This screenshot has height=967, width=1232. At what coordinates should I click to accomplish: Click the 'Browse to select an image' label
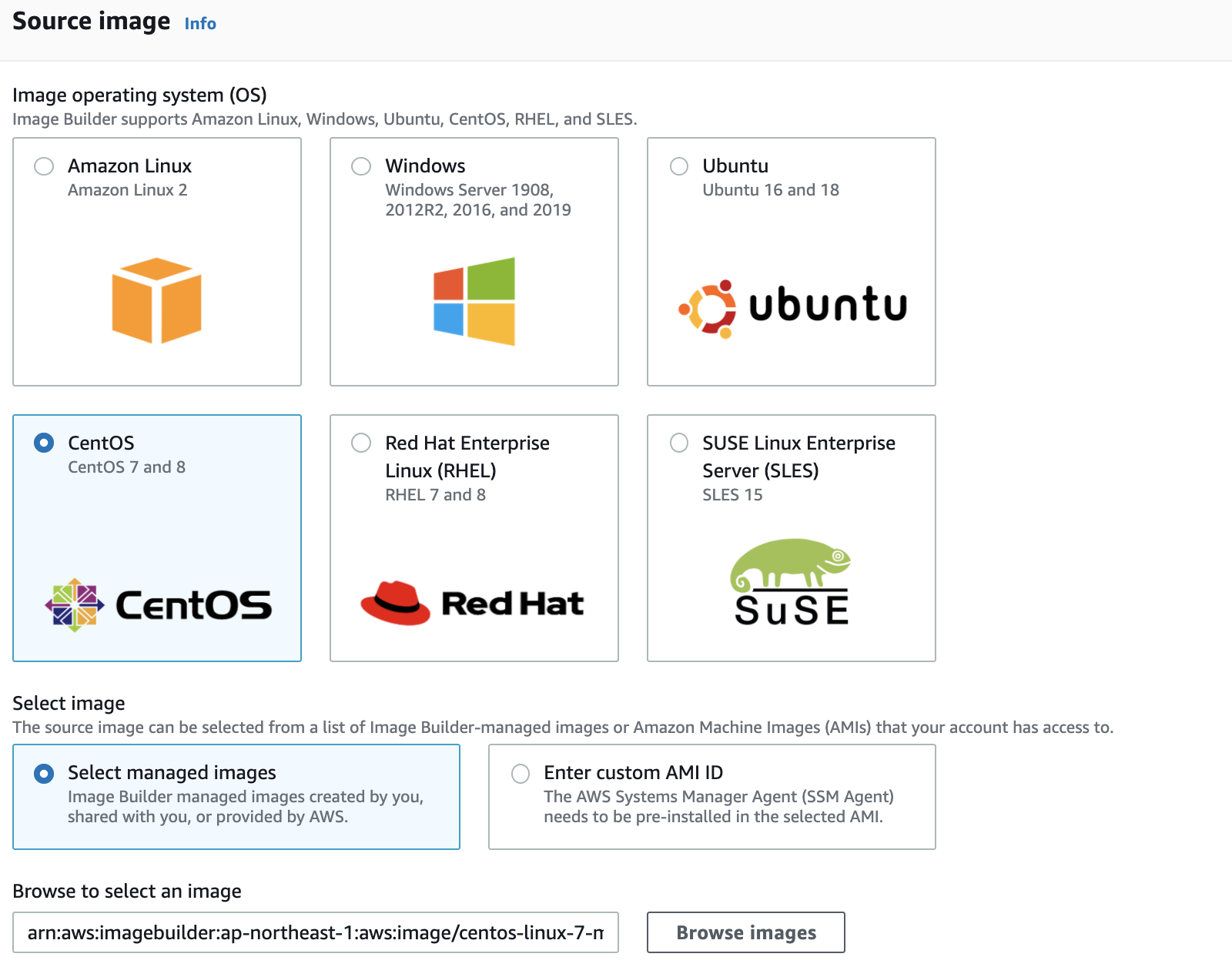tap(127, 892)
